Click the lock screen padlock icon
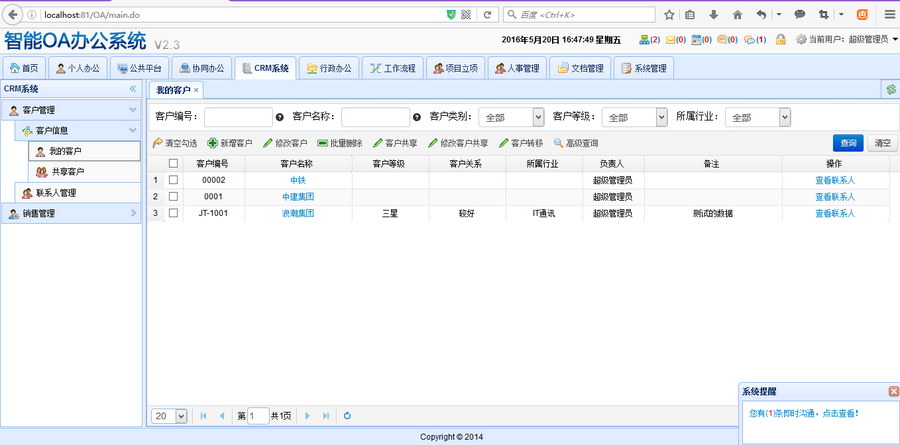The image size is (900, 445). coord(781,40)
